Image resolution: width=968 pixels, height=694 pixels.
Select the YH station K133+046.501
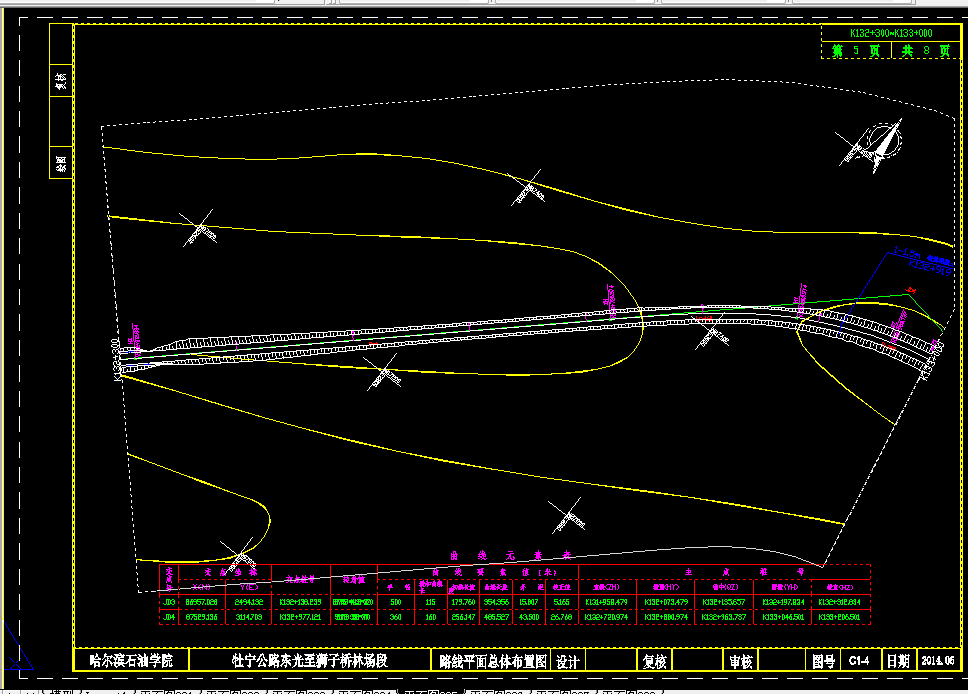point(783,617)
